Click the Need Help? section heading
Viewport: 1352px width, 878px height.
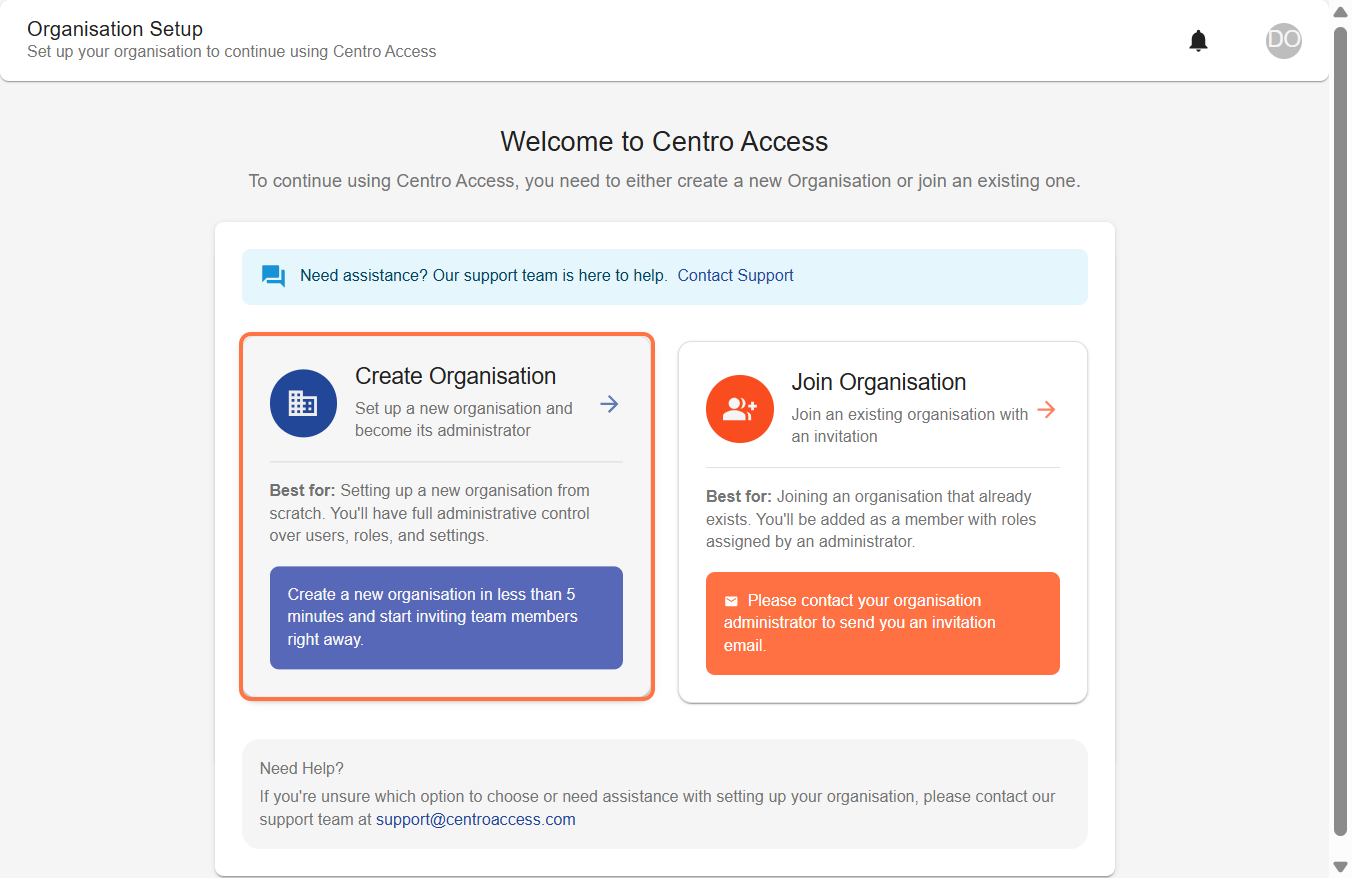coord(302,768)
